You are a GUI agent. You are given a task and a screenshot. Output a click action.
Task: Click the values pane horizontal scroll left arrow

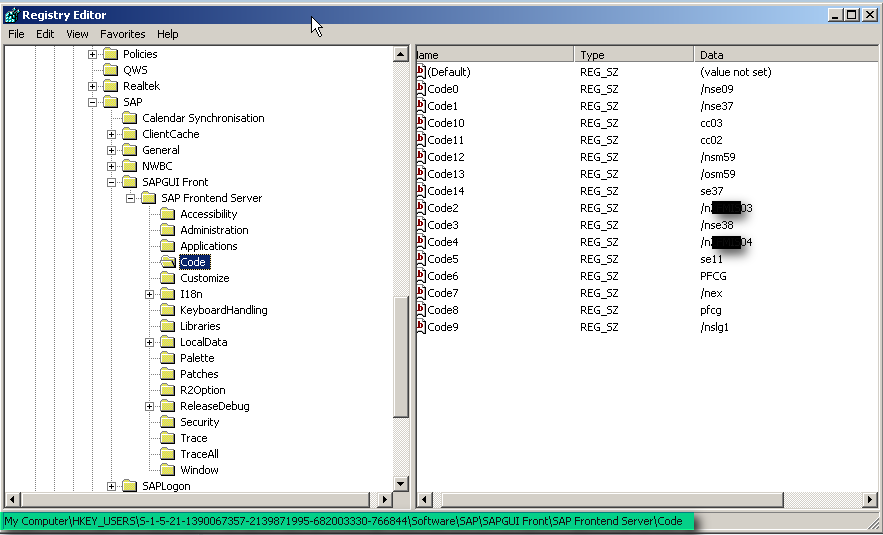[423, 499]
